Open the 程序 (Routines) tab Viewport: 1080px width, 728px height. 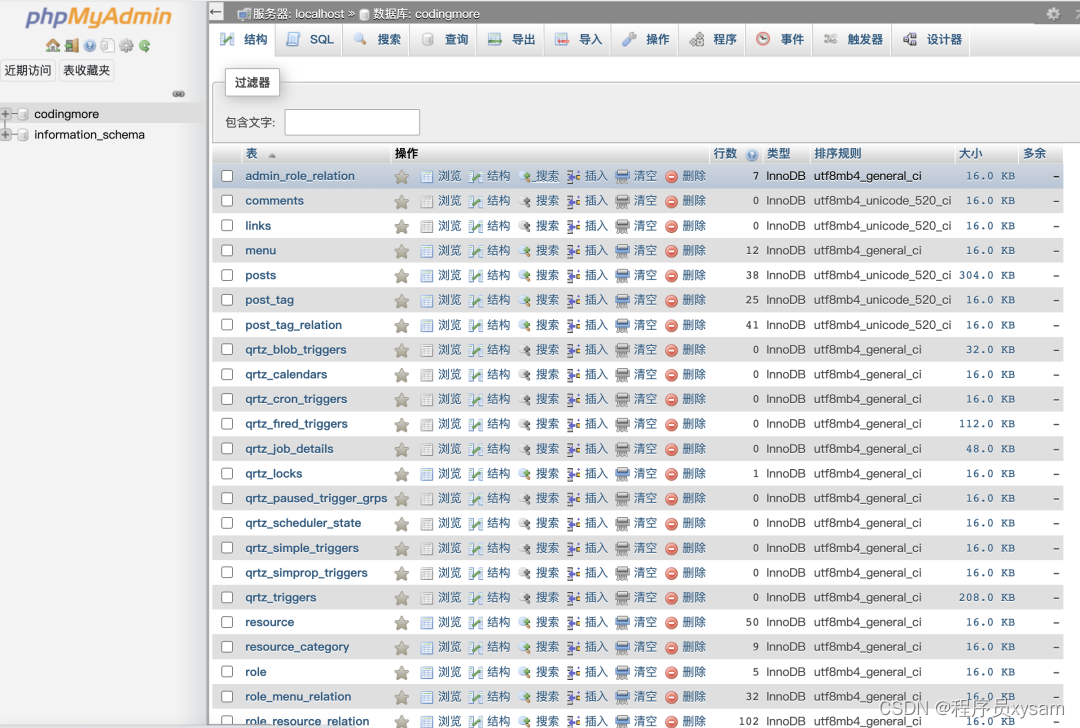click(714, 40)
